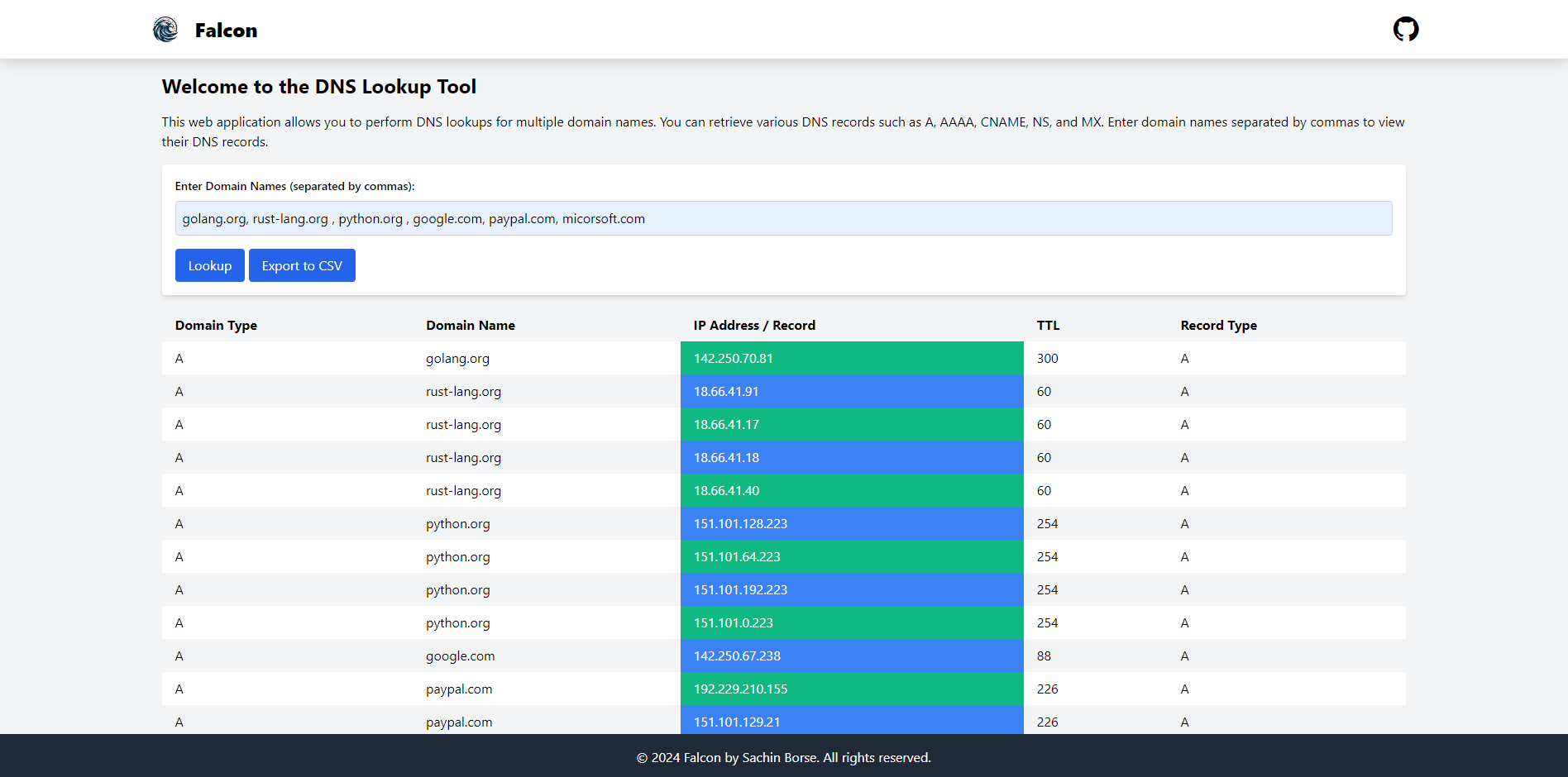1568x777 pixels.
Task: Click the TTL value 88 for google.com
Action: (x=1044, y=655)
